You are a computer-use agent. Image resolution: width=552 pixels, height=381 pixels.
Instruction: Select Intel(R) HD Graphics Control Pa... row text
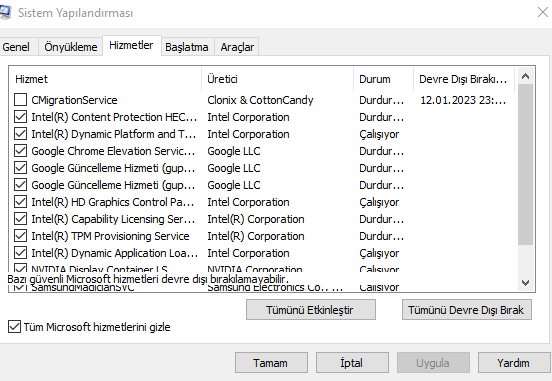point(113,202)
